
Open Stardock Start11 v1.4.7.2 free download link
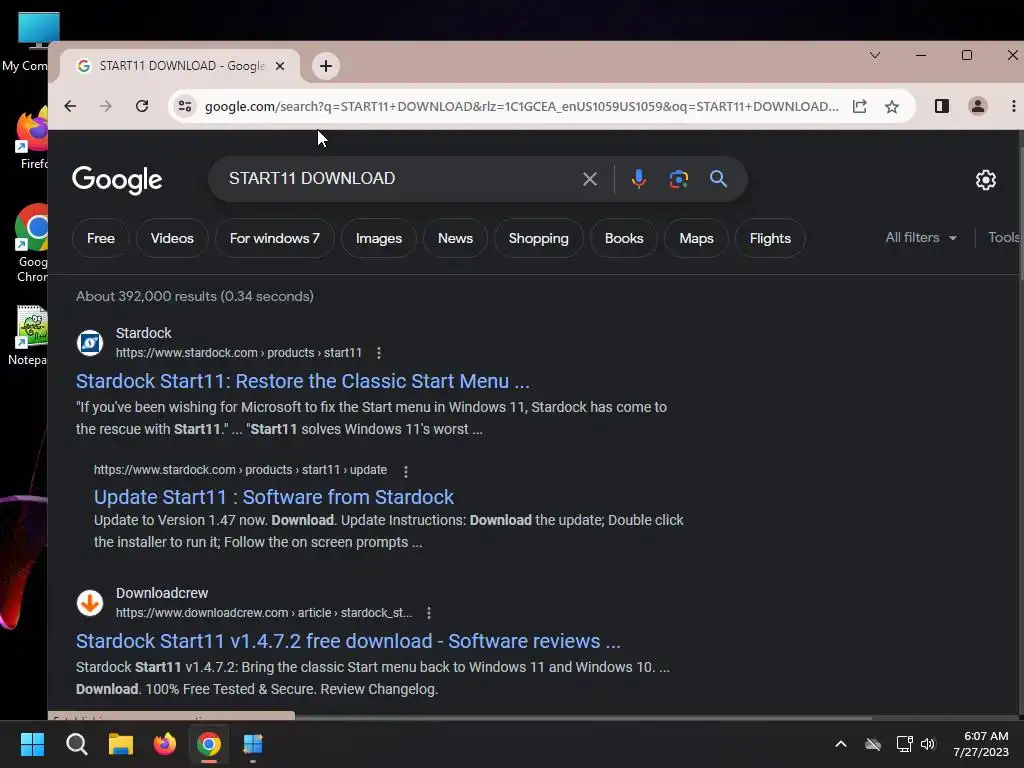(348, 641)
